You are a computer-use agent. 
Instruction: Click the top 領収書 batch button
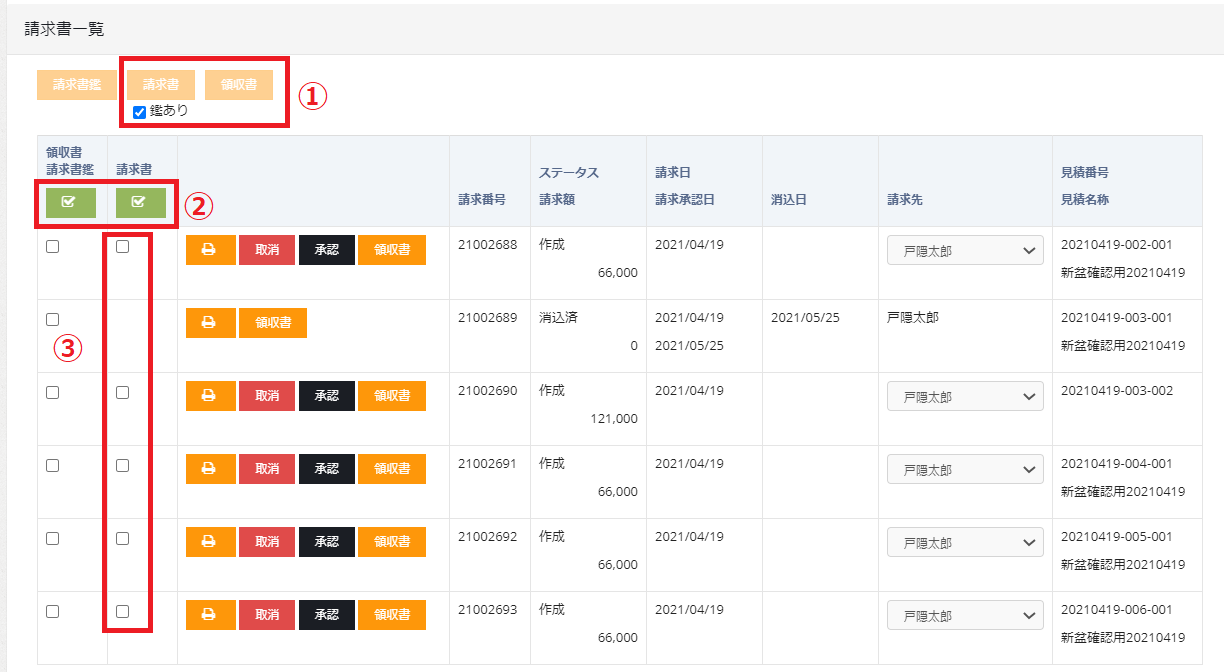pos(239,85)
